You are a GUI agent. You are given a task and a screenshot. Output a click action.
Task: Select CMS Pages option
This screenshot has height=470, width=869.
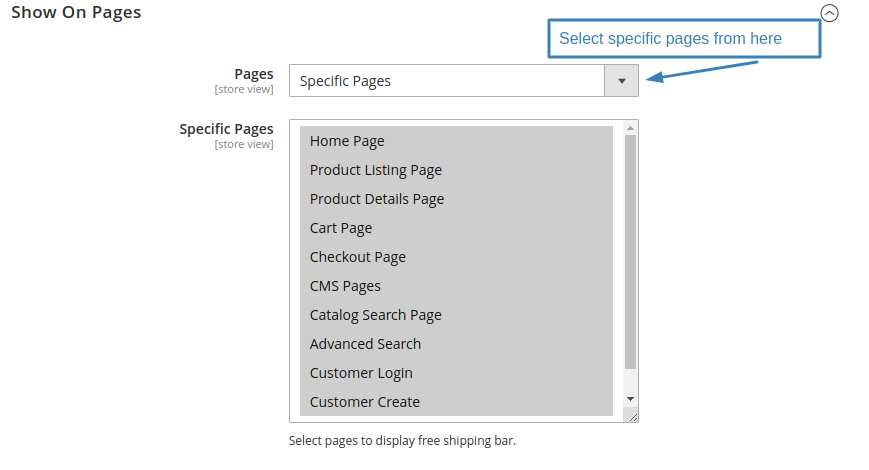pyautogui.click(x=456, y=285)
